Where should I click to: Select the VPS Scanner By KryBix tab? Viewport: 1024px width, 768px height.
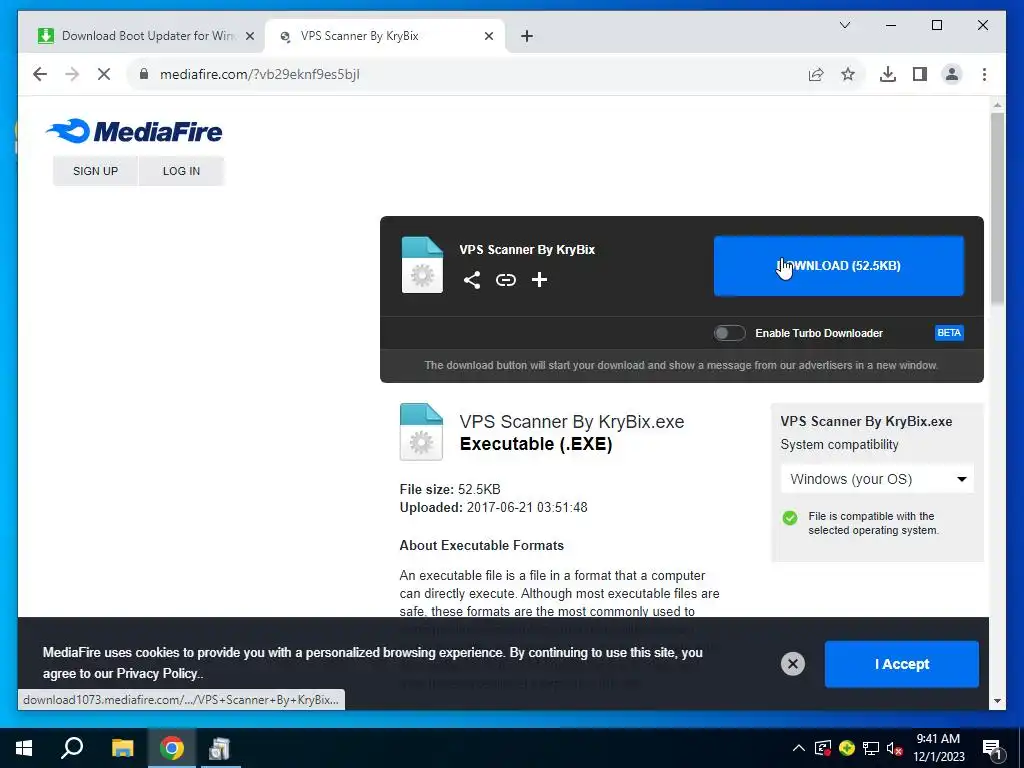point(385,36)
